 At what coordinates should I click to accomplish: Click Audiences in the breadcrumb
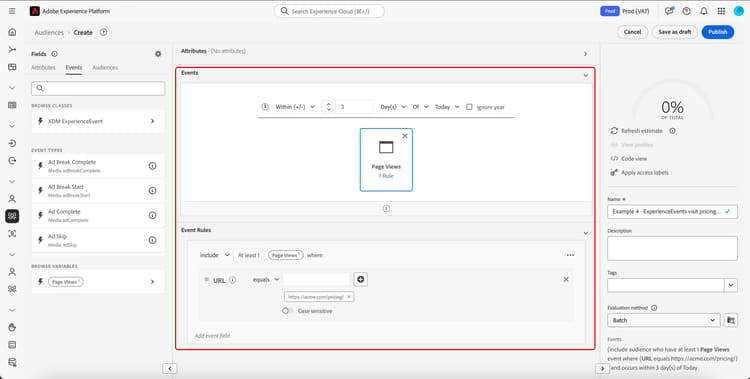[x=49, y=33]
